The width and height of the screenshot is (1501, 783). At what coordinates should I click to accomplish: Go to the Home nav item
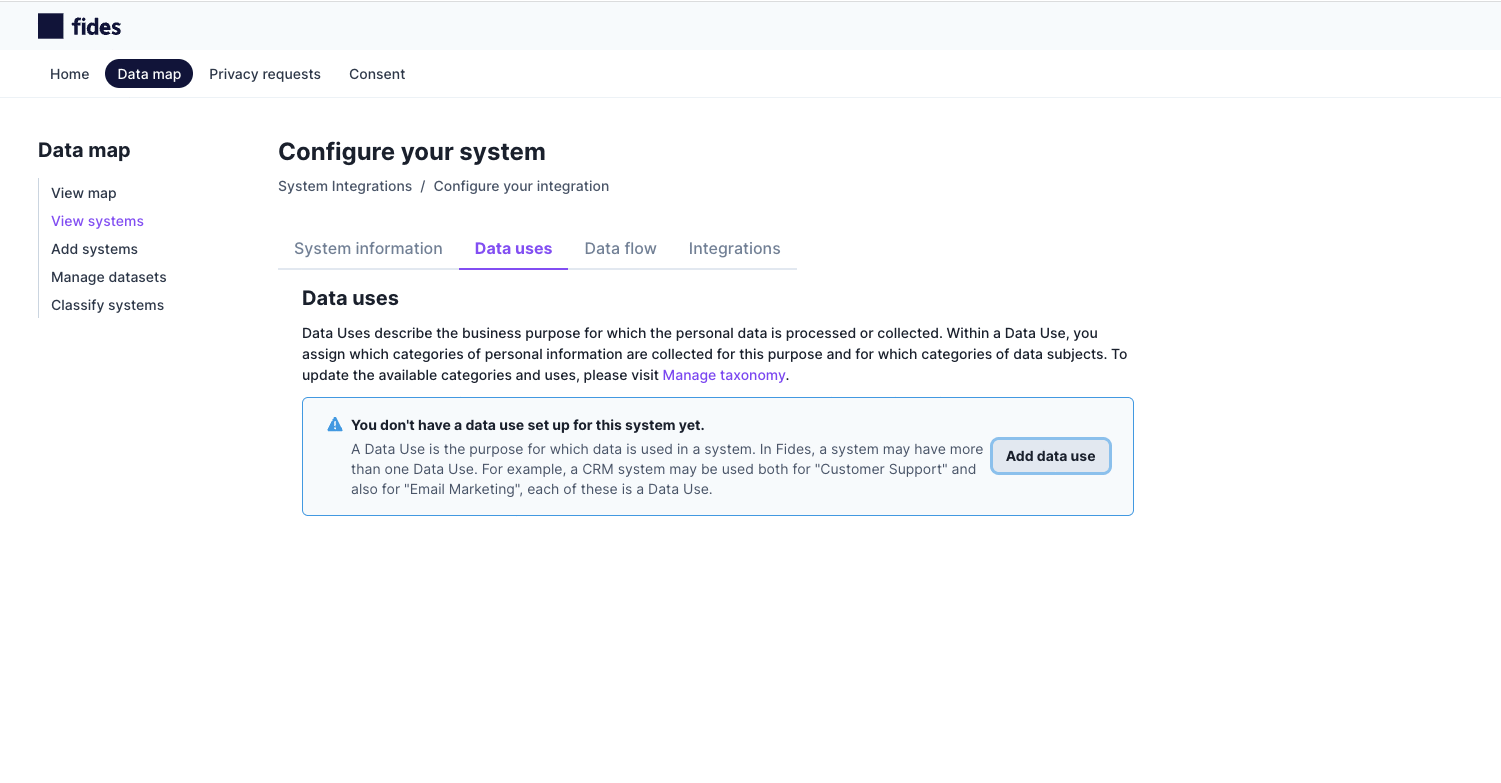coord(70,74)
